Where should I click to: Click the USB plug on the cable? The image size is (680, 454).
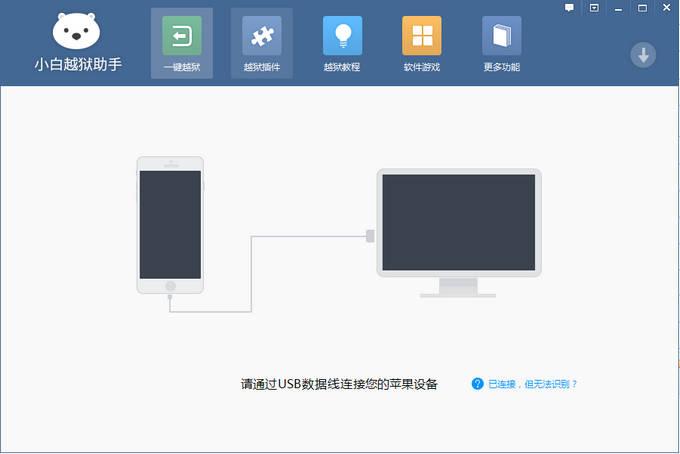pyautogui.click(x=371, y=237)
